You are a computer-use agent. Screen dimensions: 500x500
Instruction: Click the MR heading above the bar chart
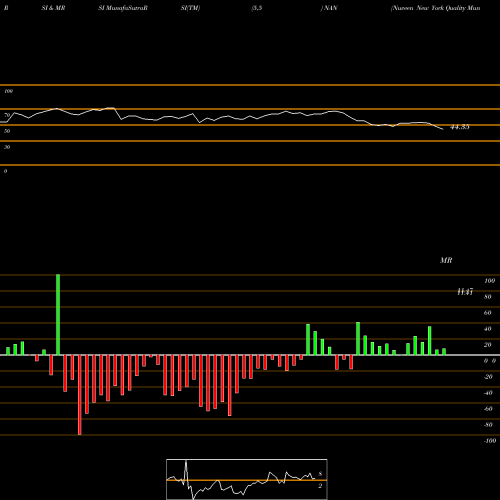(x=446, y=260)
